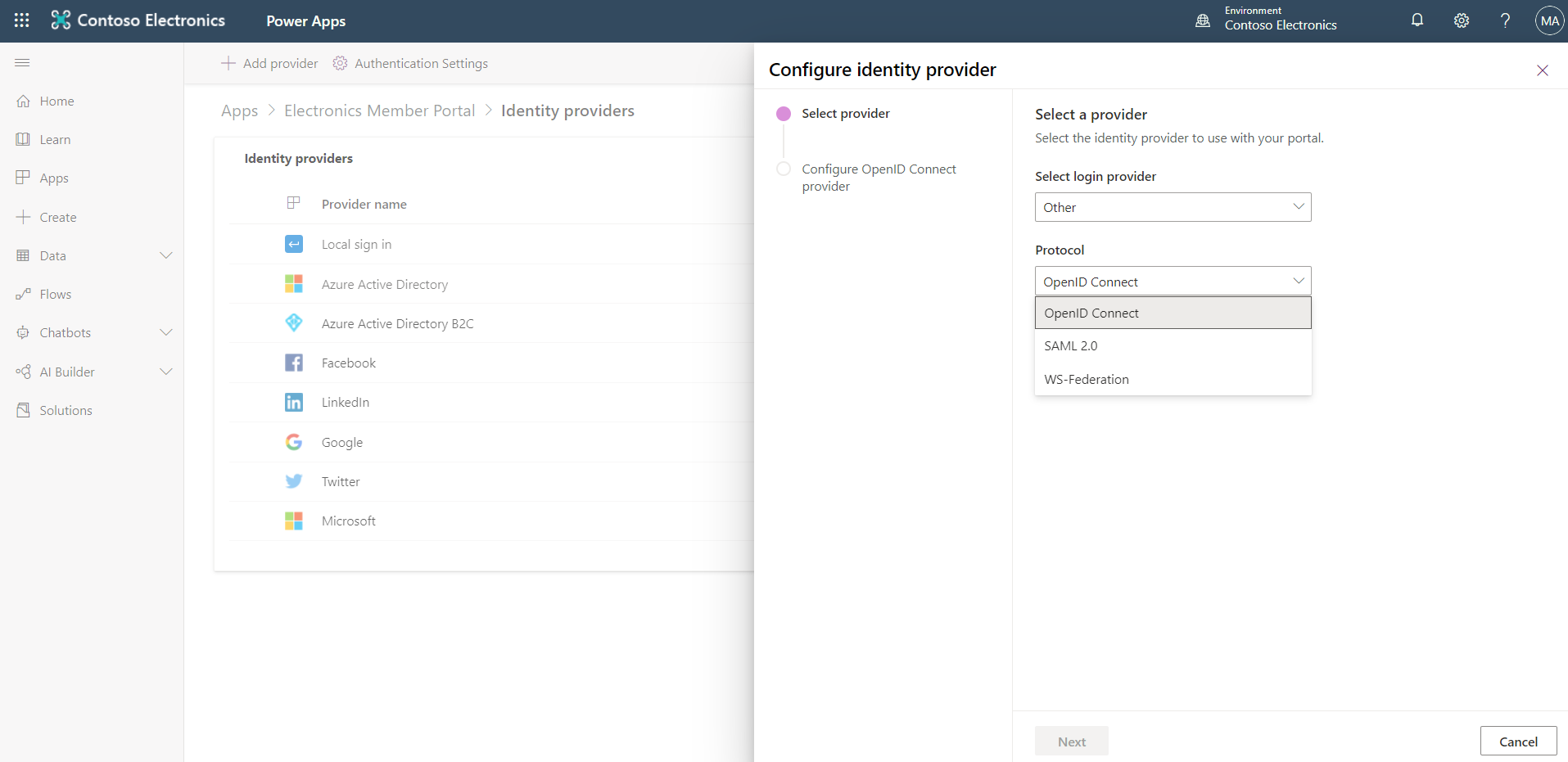Click the Facebook provider icon
The height and width of the screenshot is (762, 1568).
pyautogui.click(x=294, y=363)
